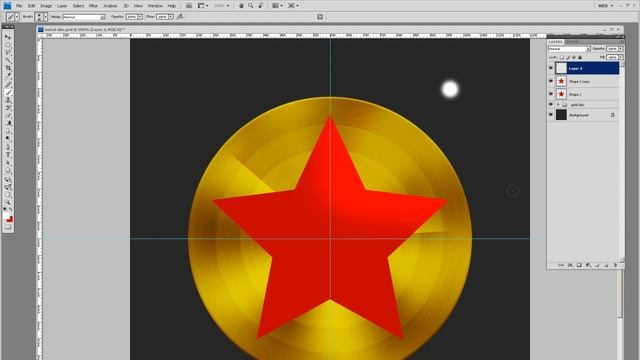Click the foreground color swatch

point(7,215)
